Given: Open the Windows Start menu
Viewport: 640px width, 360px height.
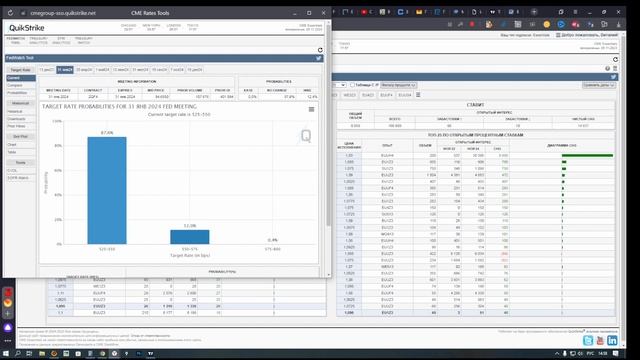Looking at the screenshot, I should pos(6,353).
